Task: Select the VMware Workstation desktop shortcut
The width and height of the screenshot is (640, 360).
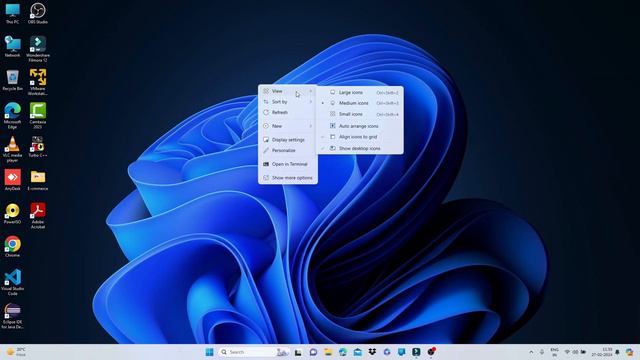Action: [38, 82]
